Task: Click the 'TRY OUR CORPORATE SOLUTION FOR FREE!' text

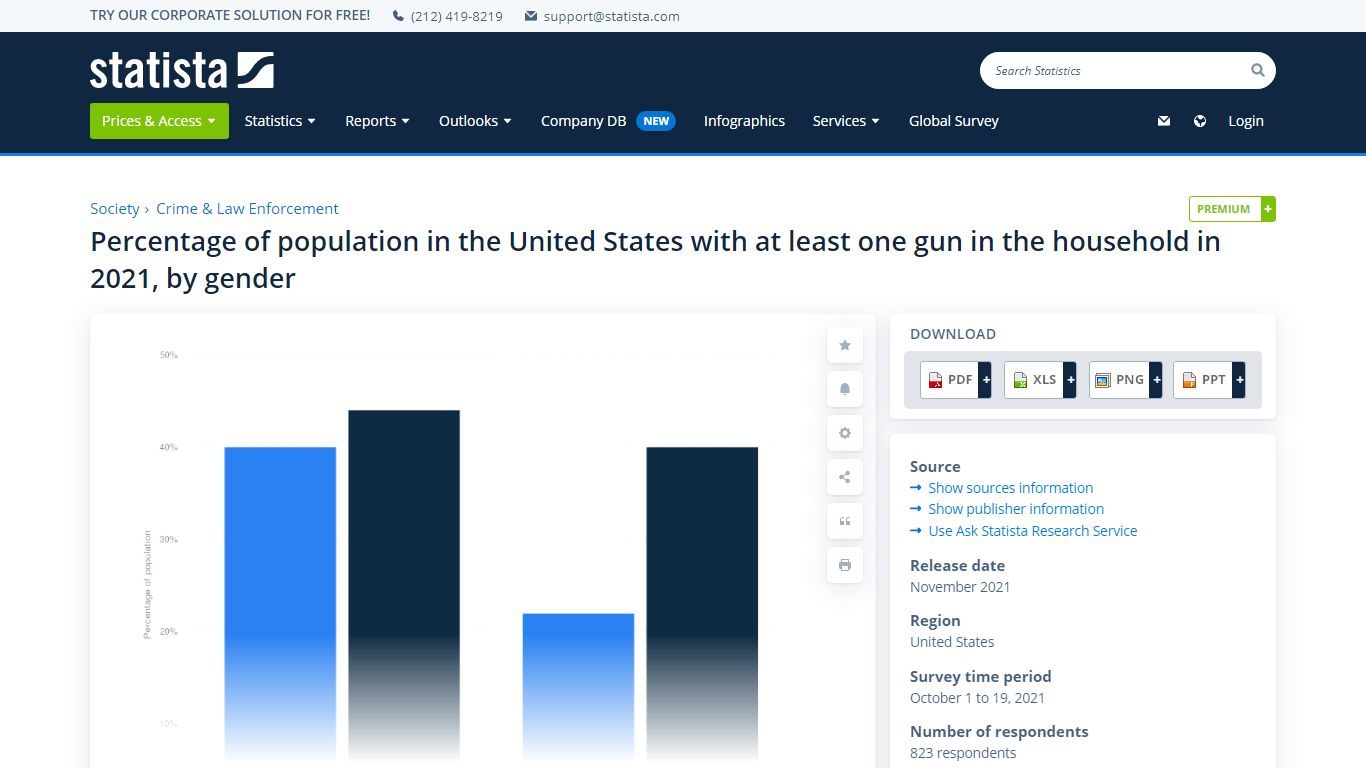Action: [x=230, y=16]
